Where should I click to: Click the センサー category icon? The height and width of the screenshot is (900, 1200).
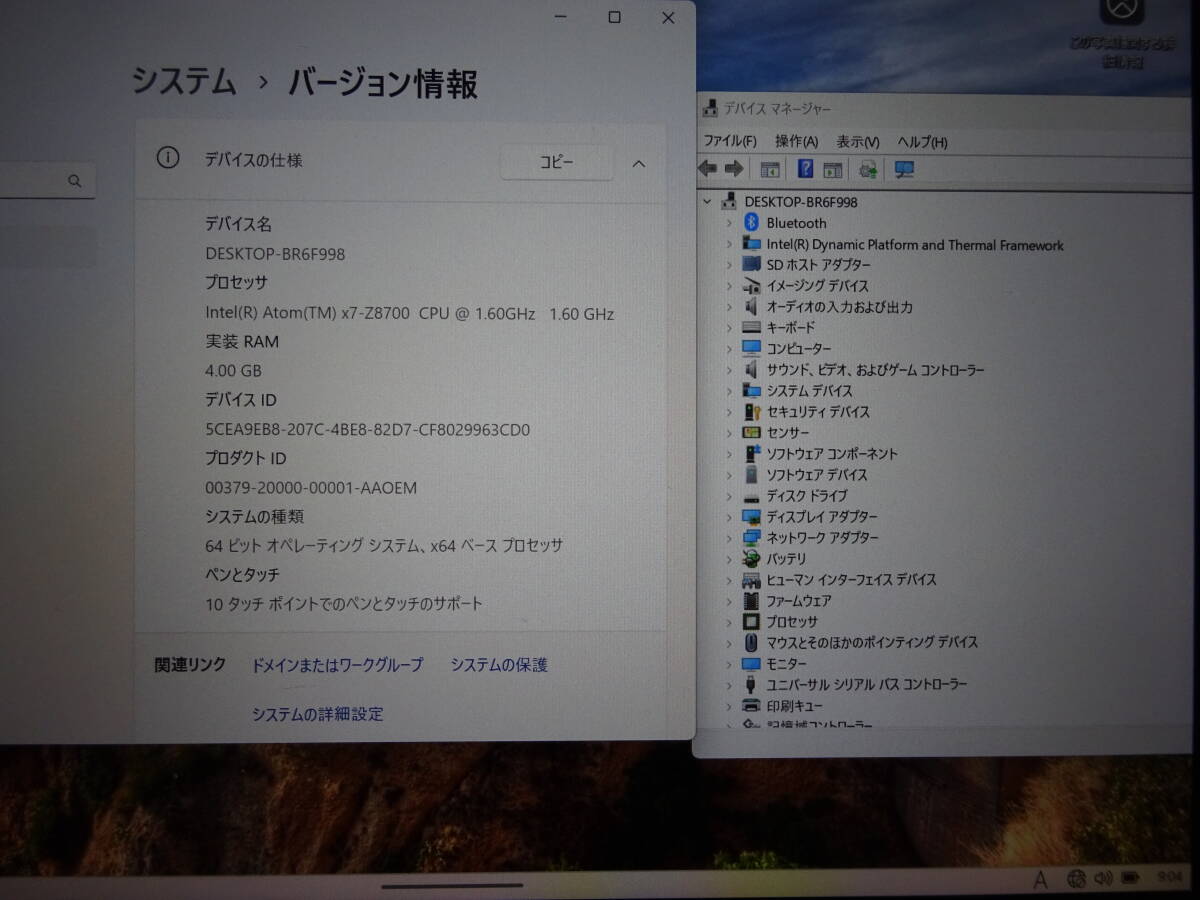(x=752, y=433)
